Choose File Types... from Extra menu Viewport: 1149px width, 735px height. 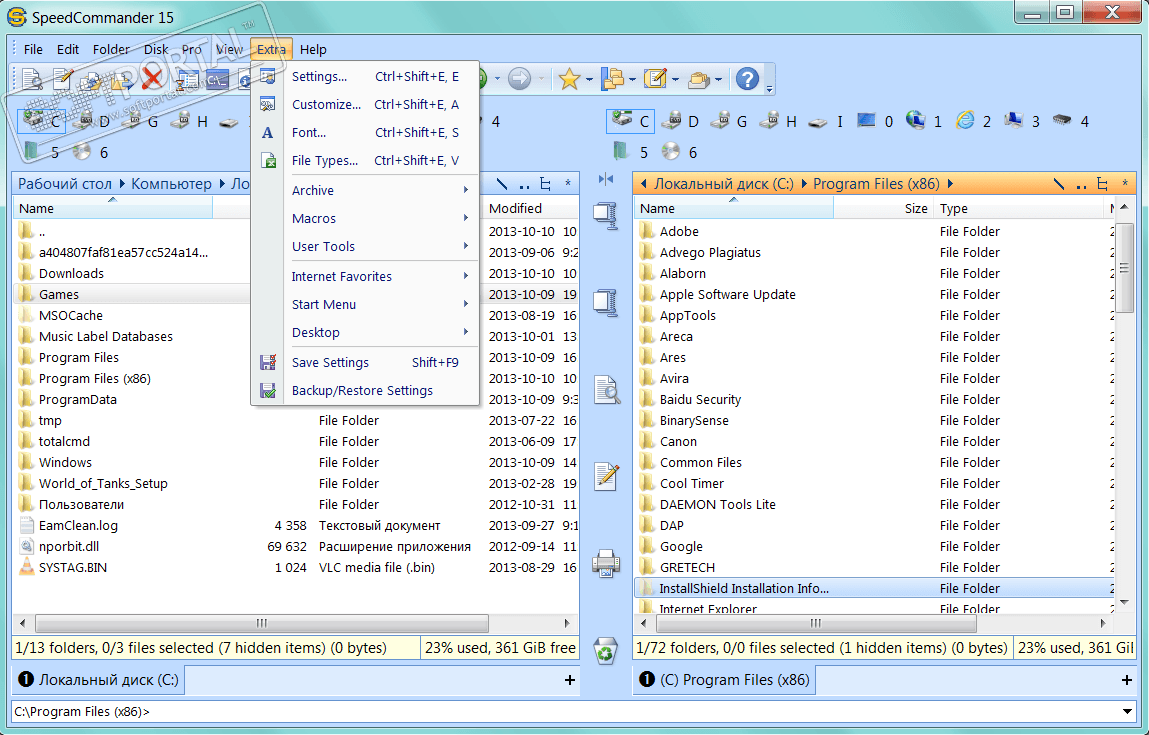[x=365, y=160]
